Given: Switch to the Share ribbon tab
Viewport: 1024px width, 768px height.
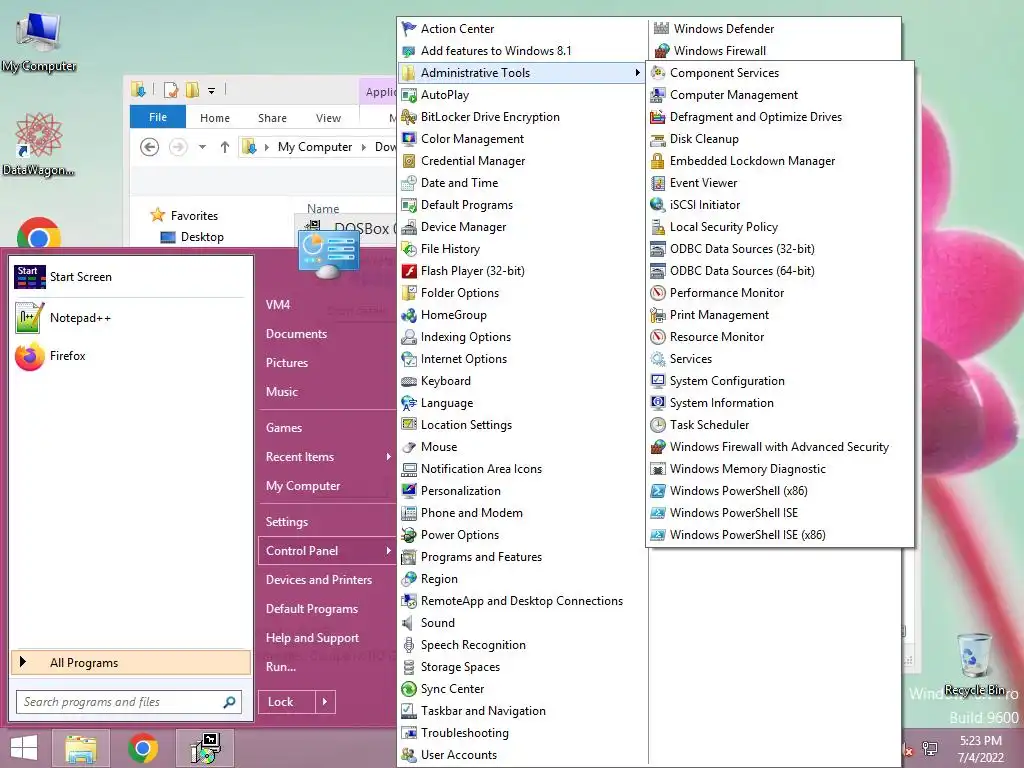Looking at the screenshot, I should (x=272, y=118).
